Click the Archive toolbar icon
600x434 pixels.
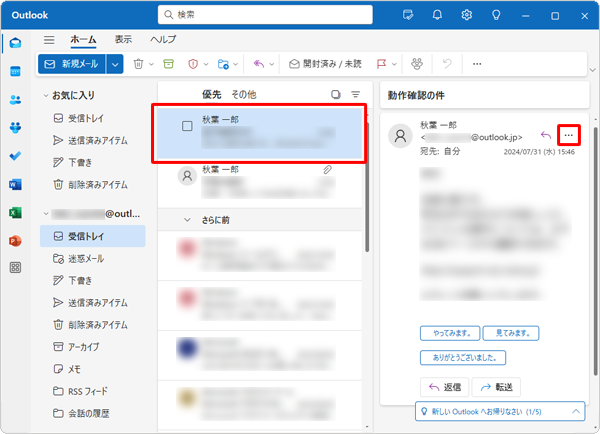coord(168,64)
